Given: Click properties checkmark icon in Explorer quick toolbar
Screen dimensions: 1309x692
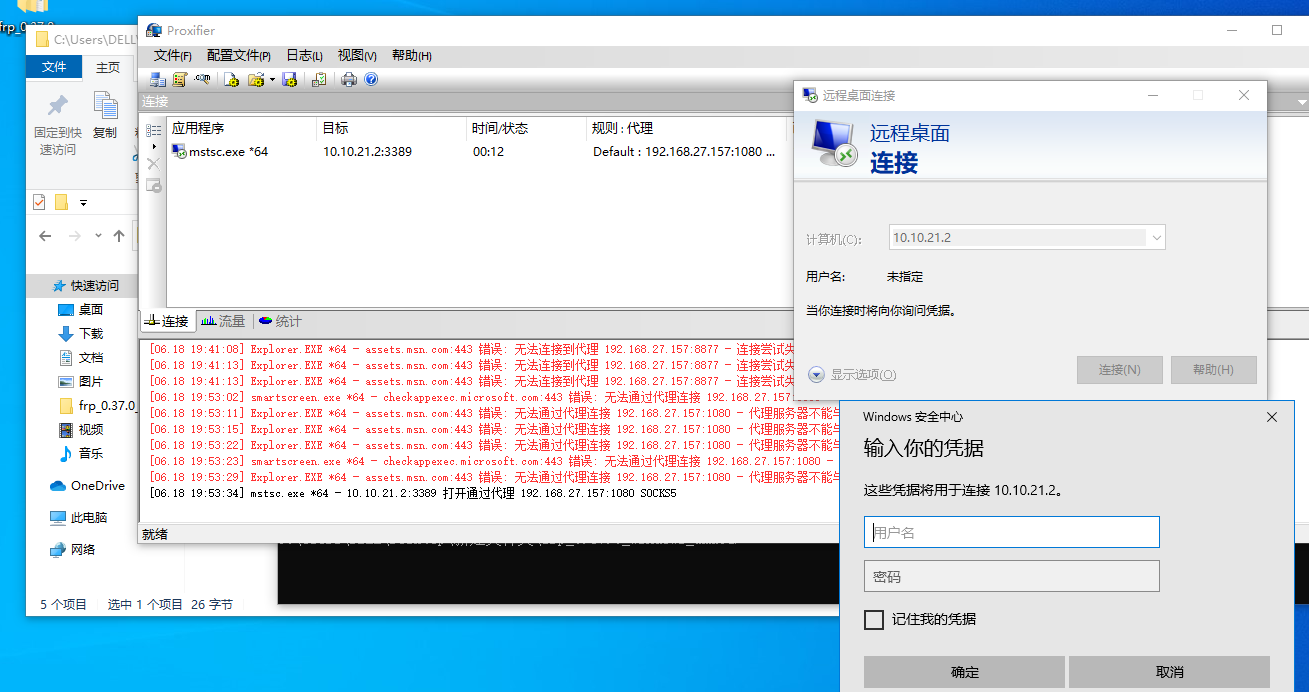Looking at the screenshot, I should click(x=39, y=202).
